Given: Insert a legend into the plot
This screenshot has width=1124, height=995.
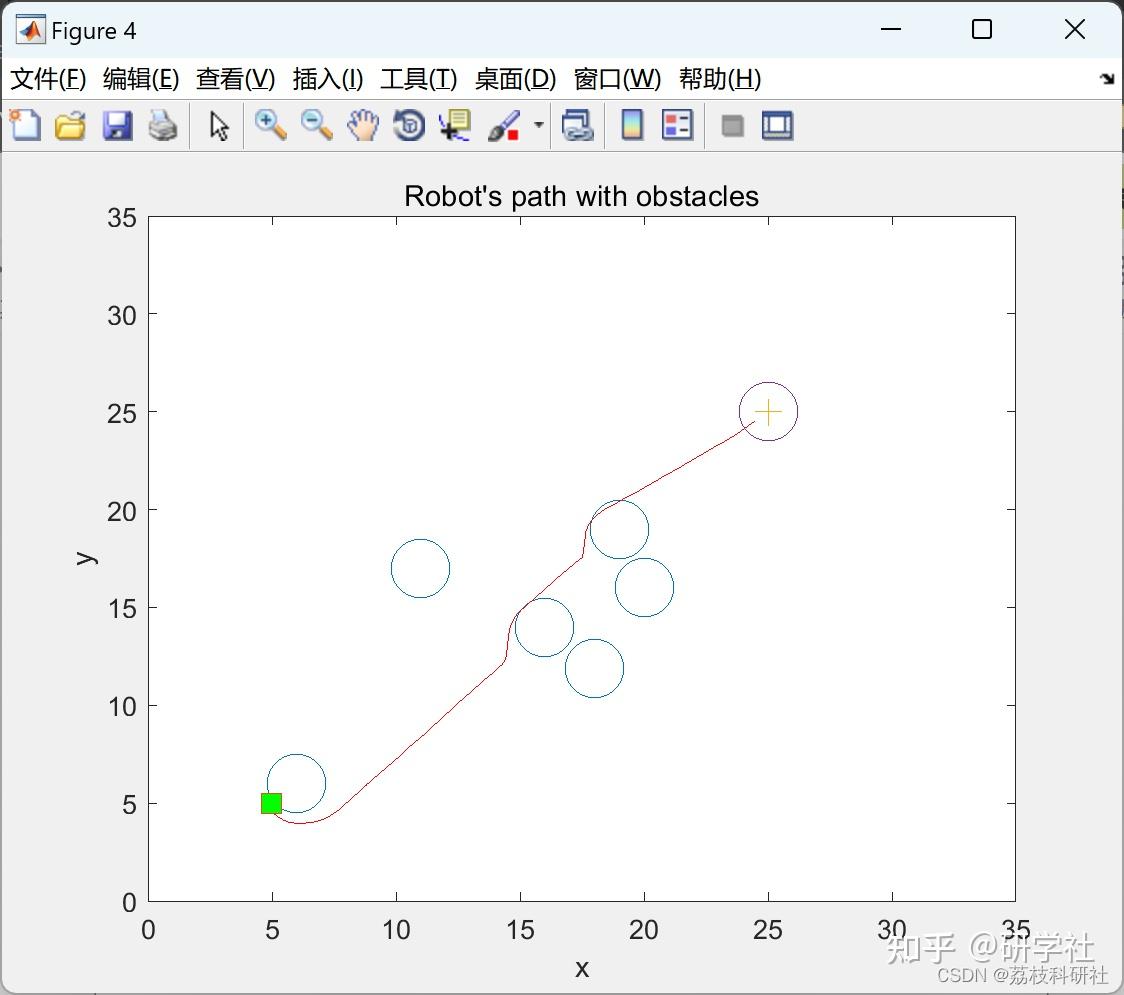Looking at the screenshot, I should tap(677, 125).
